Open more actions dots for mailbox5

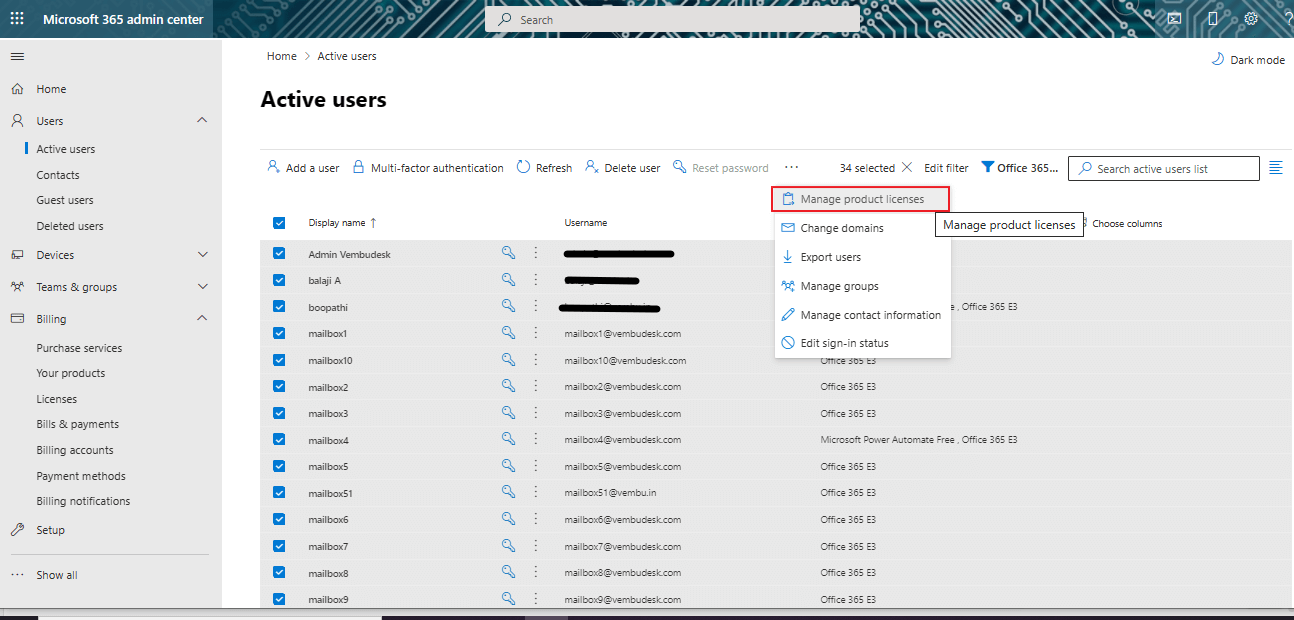pyautogui.click(x=535, y=466)
